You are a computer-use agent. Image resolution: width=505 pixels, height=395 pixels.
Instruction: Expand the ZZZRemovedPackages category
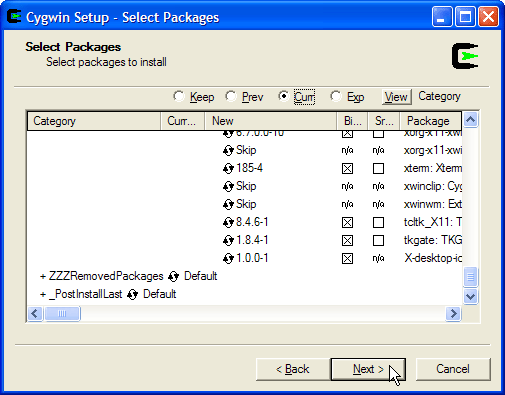click(43, 277)
